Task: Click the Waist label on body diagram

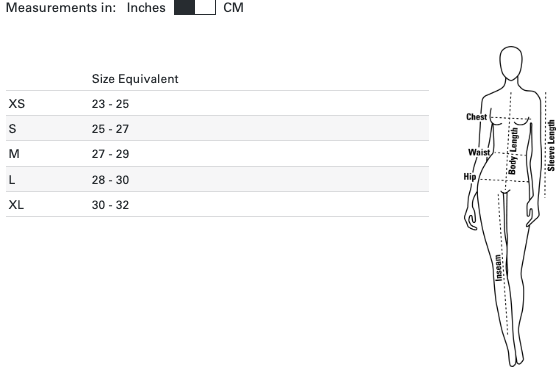Action: tap(479, 152)
